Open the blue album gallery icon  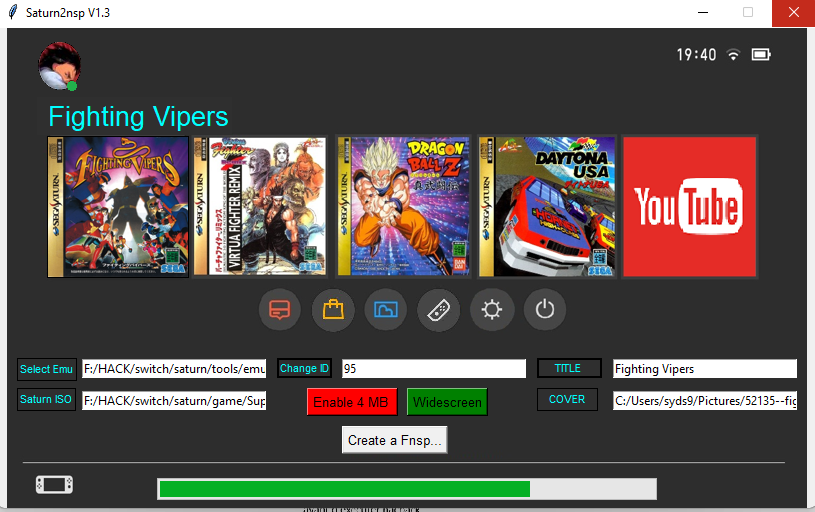click(386, 310)
